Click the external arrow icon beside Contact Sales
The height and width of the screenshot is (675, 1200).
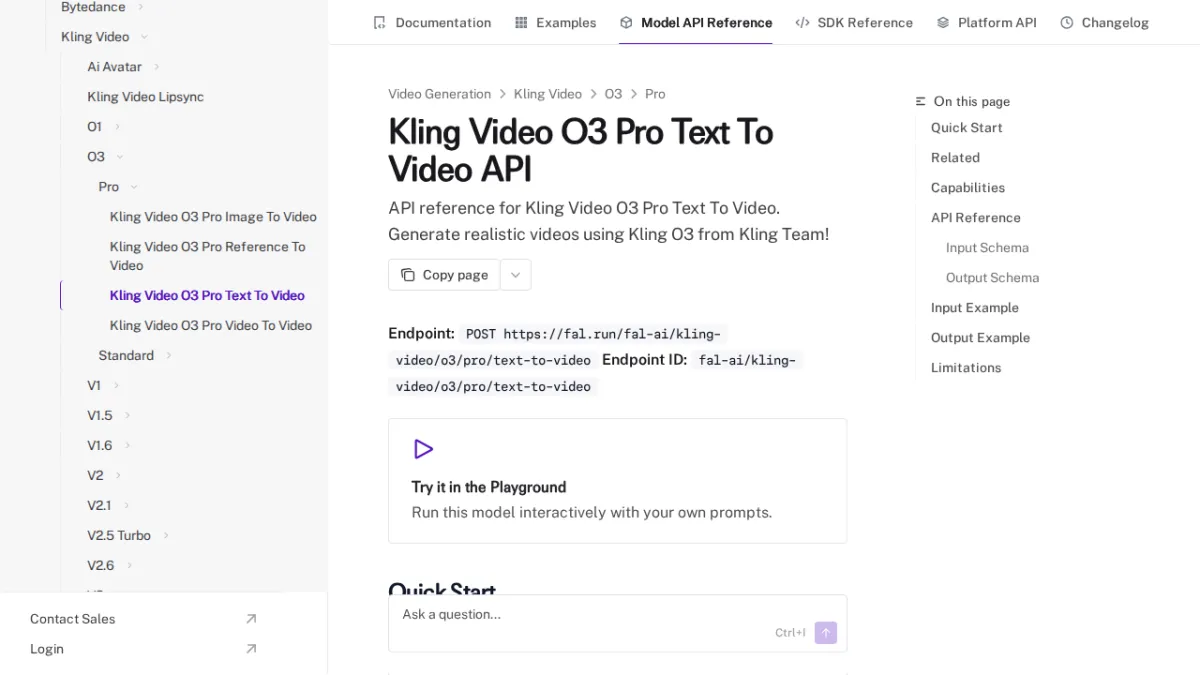[251, 619]
